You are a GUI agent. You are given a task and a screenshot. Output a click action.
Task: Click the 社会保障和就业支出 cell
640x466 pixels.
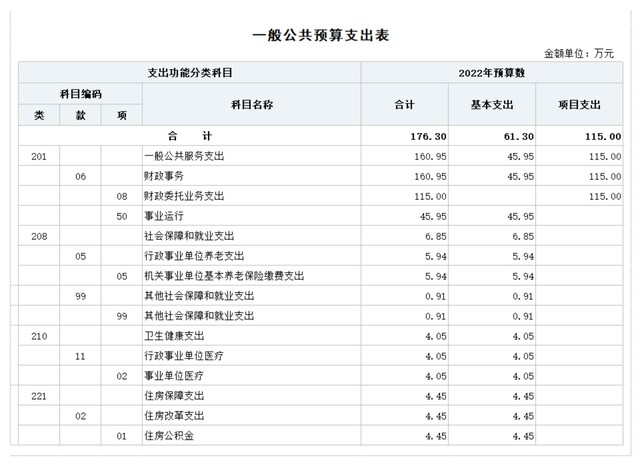pyautogui.click(x=190, y=236)
